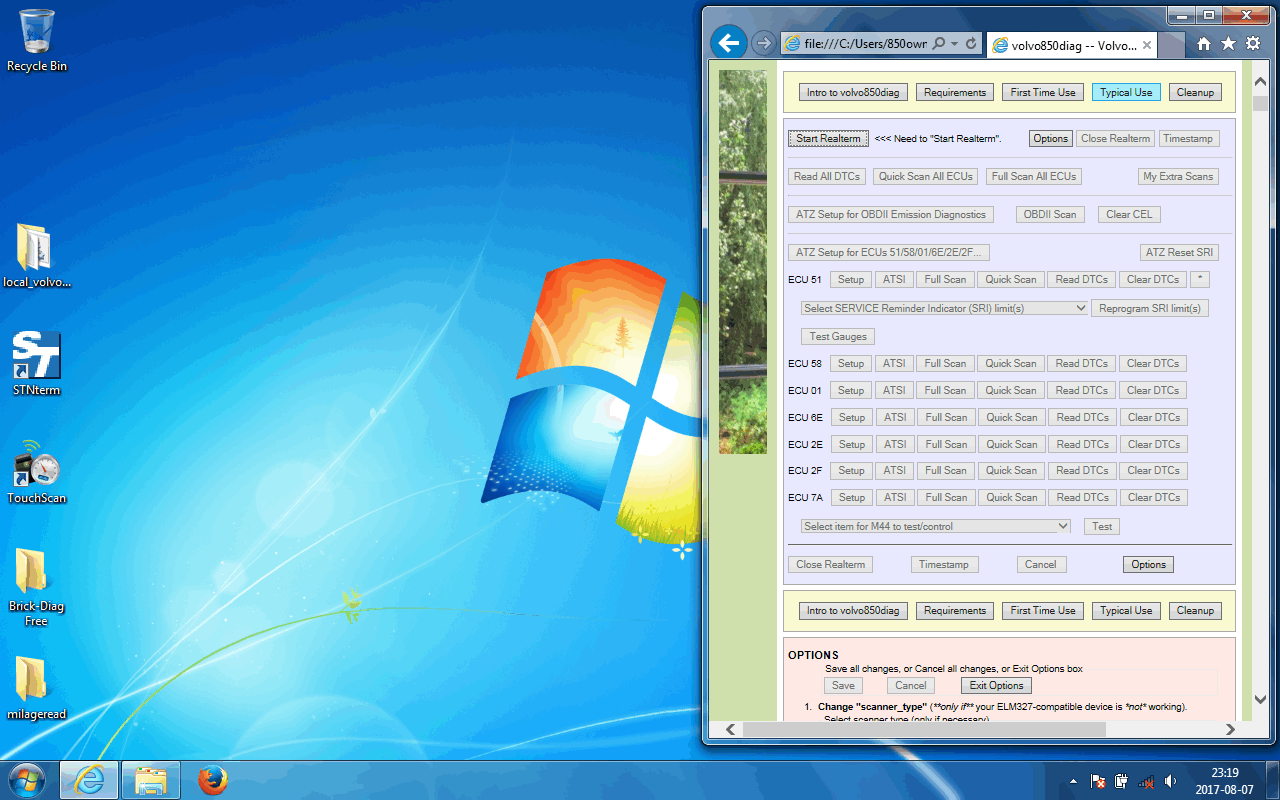
Task: Click the bottom Requirements button
Action: [955, 610]
